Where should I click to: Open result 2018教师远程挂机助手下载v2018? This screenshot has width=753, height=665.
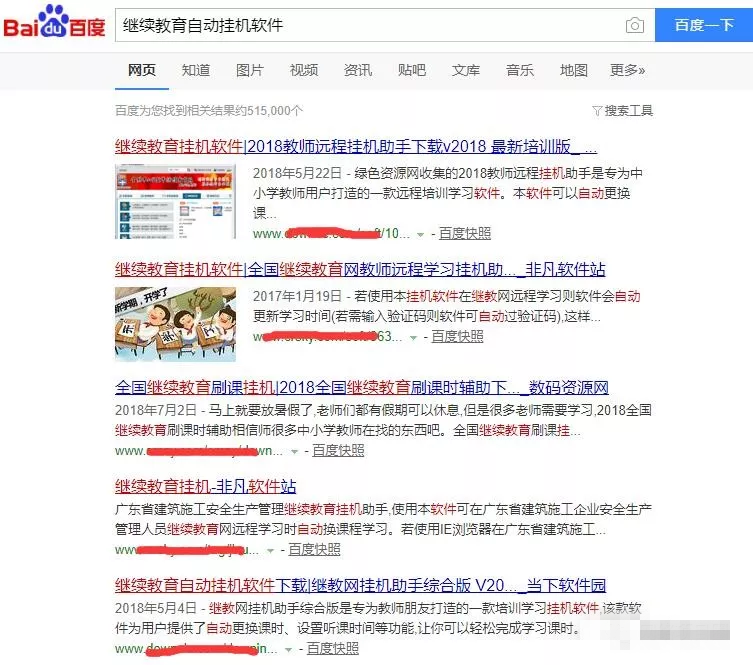point(356,146)
